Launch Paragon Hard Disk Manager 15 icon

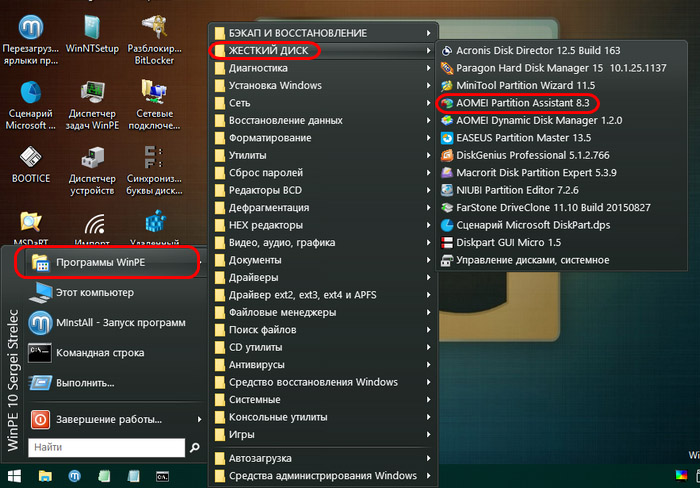pyautogui.click(x=446, y=68)
